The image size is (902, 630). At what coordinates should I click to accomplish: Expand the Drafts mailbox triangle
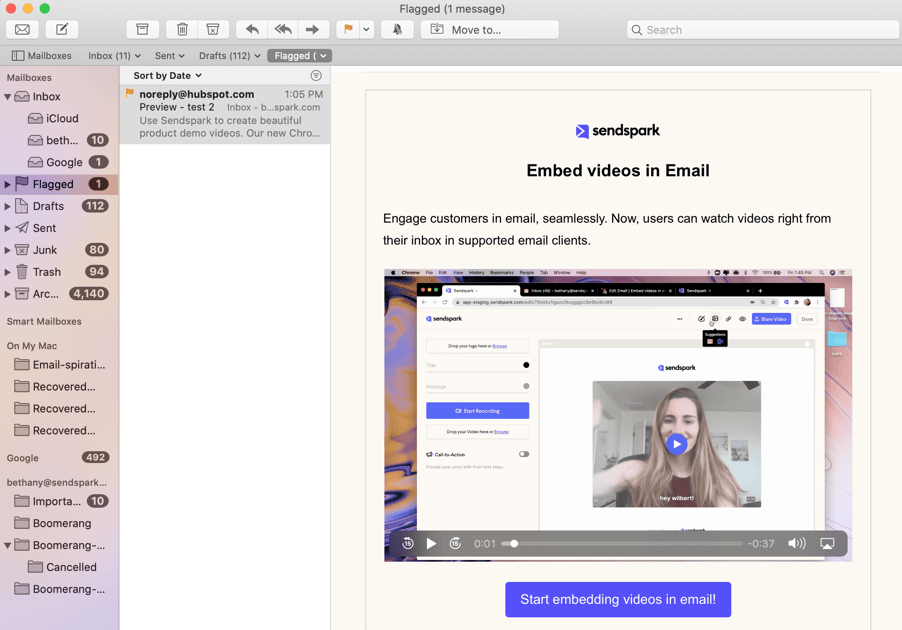8,206
